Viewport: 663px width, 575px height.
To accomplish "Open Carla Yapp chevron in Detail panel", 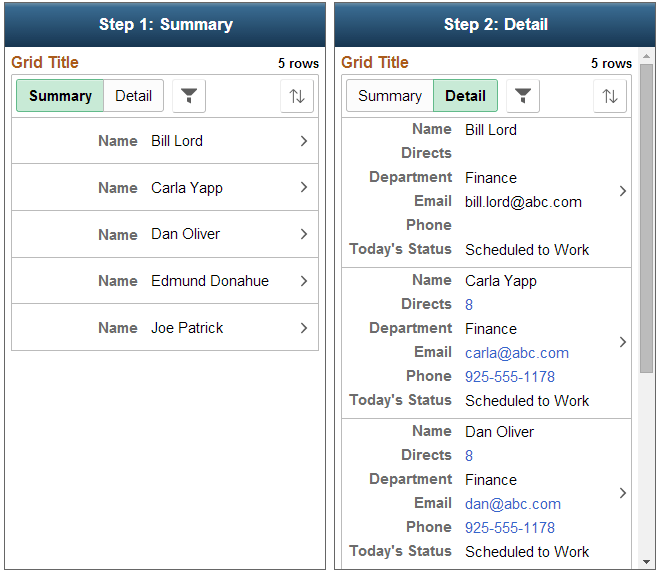I will (x=622, y=342).
